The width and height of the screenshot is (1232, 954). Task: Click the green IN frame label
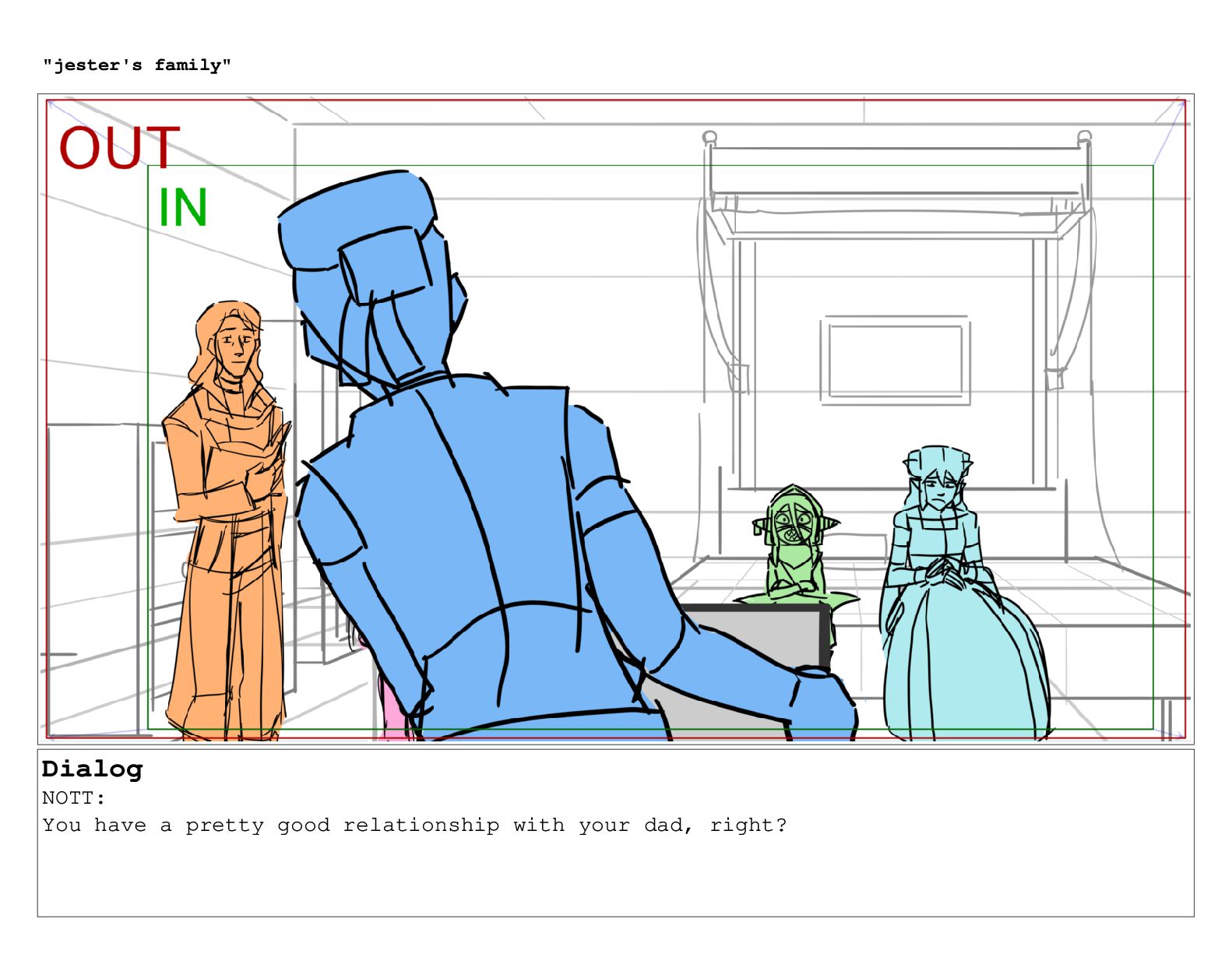tap(183, 207)
